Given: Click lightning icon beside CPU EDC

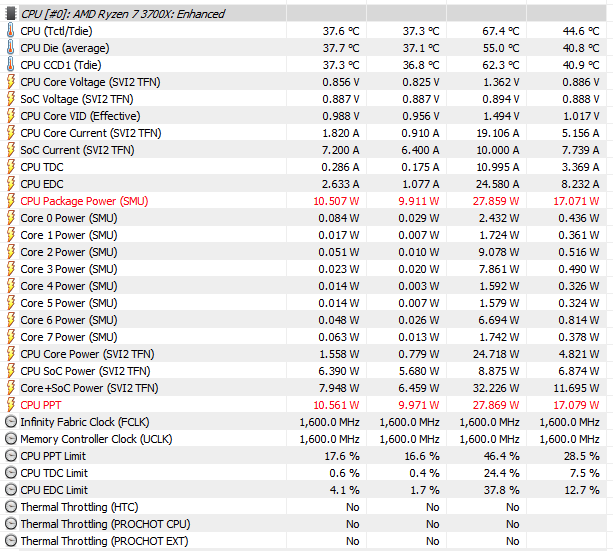Looking at the screenshot, I should click(x=11, y=184).
